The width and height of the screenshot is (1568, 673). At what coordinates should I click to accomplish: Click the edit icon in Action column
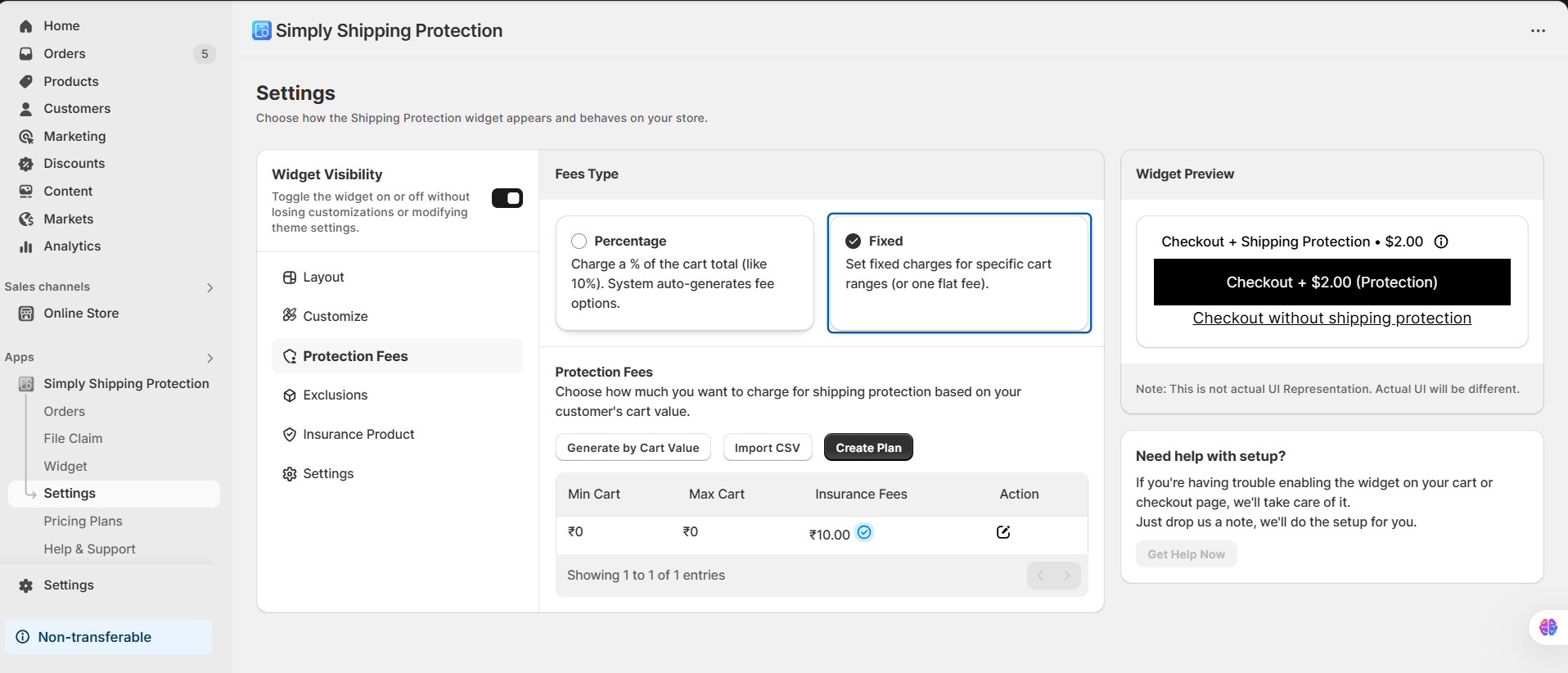coord(1003,532)
